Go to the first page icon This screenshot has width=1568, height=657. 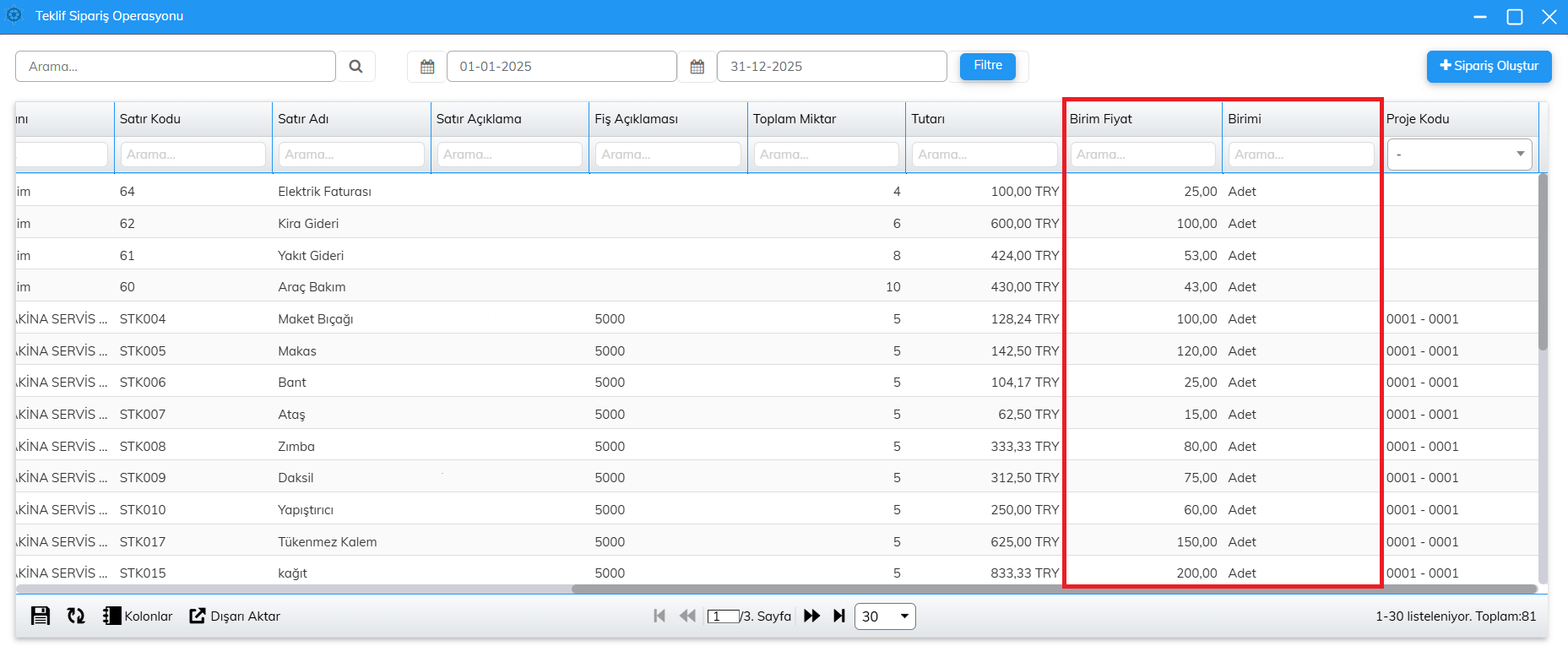(x=659, y=616)
